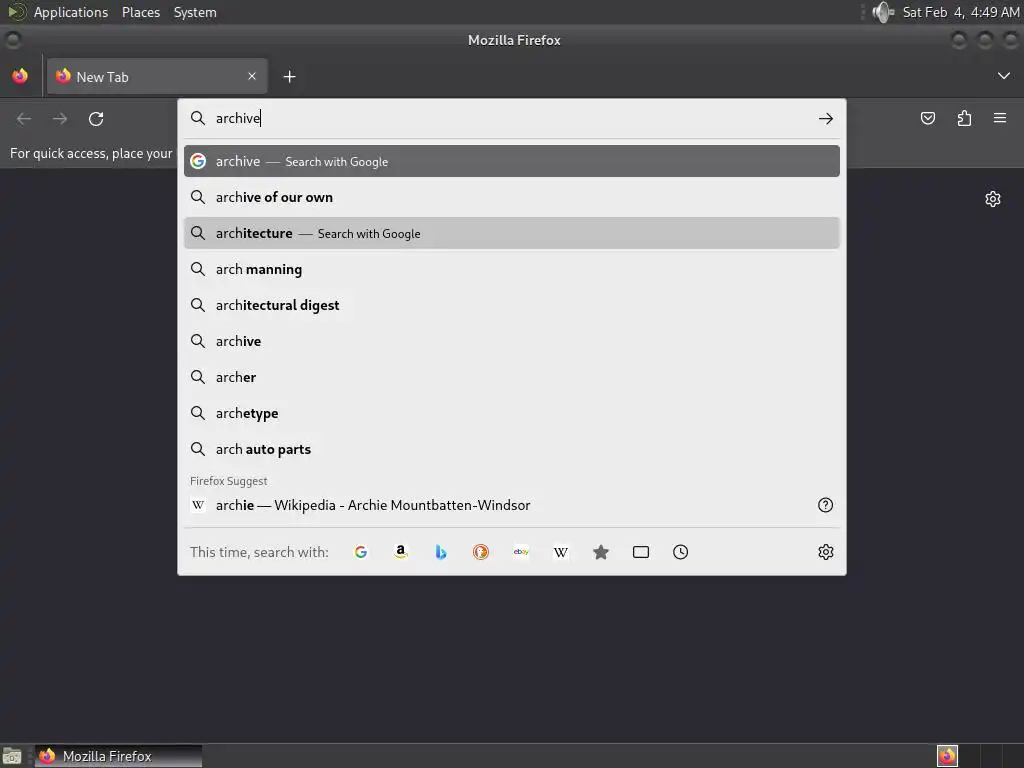Screen dimensions: 1024x768
Task: Search this time with Amazon icon
Action: pos(401,552)
